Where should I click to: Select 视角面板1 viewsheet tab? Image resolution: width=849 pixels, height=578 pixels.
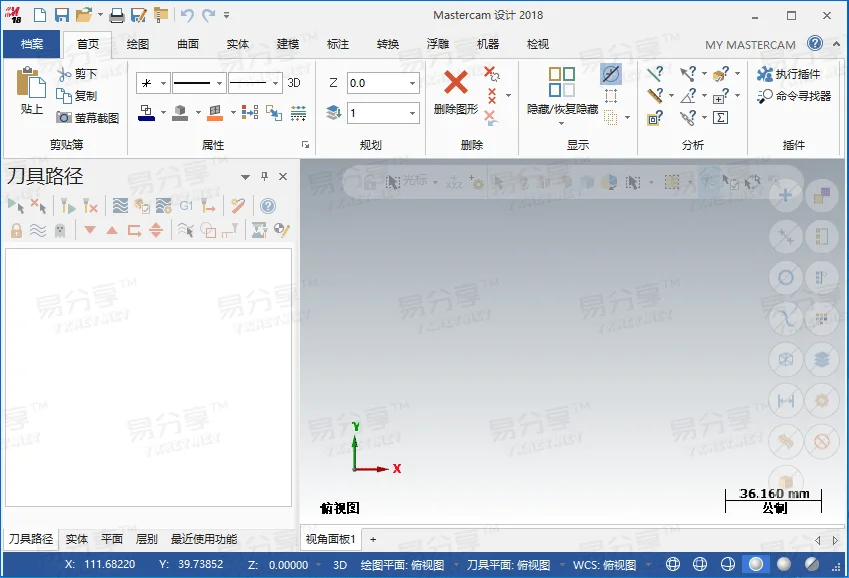(x=330, y=539)
